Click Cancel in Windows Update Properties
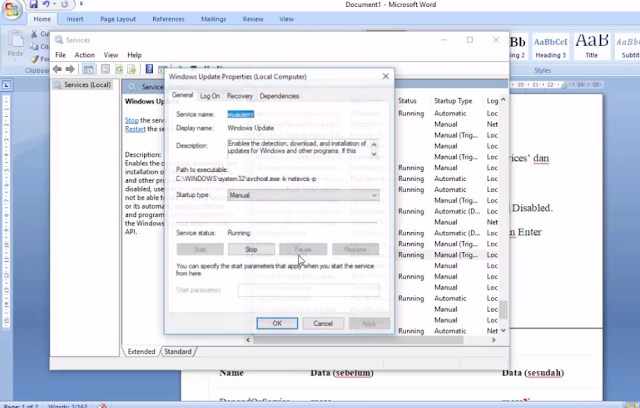The height and width of the screenshot is (408, 640). [323, 324]
